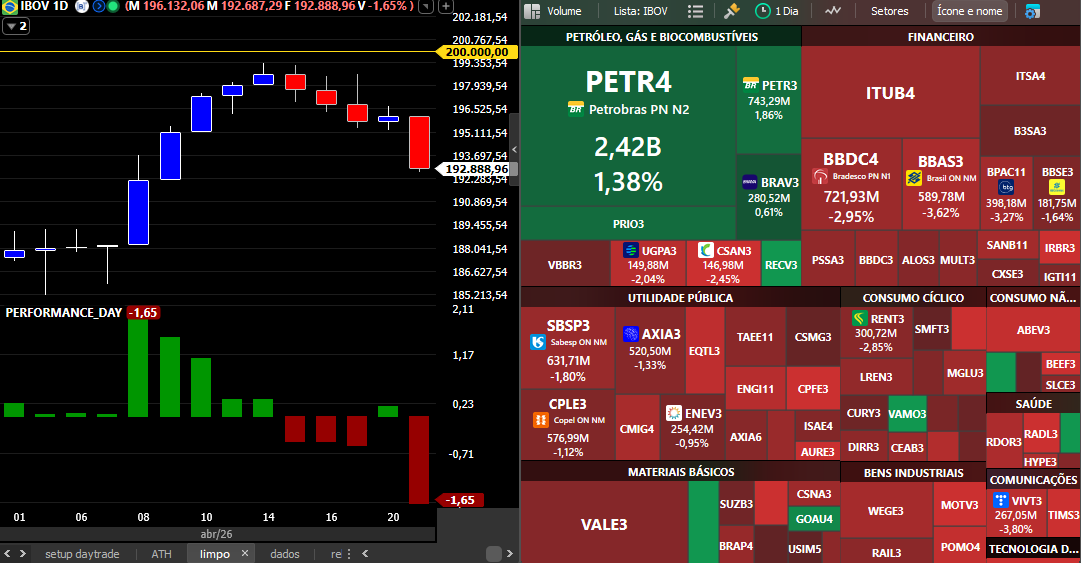Image resolution: width=1081 pixels, height=563 pixels.
Task: Click the tab scroll-right chevron at far right
Action: pyautogui.click(x=509, y=553)
